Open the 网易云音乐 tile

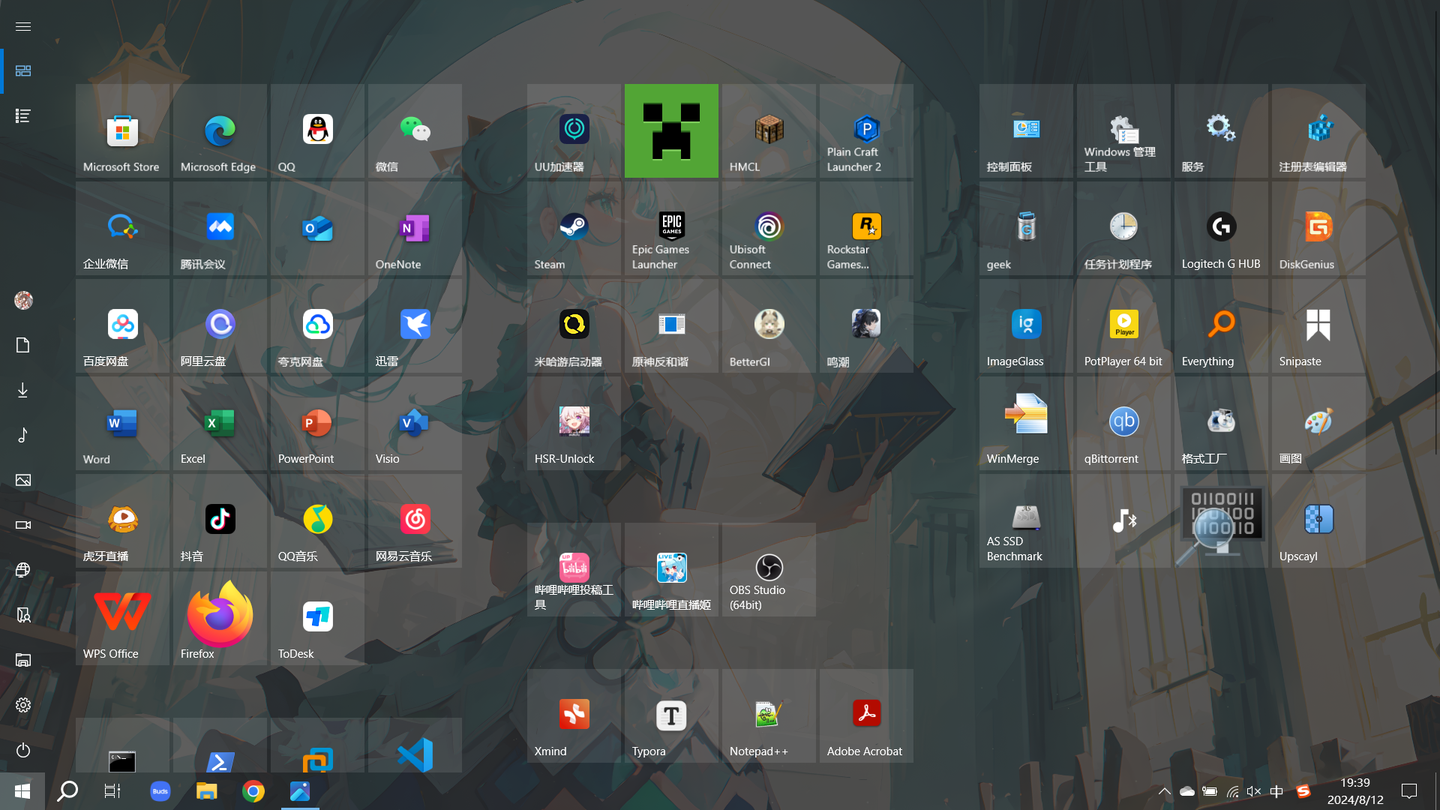(414, 521)
